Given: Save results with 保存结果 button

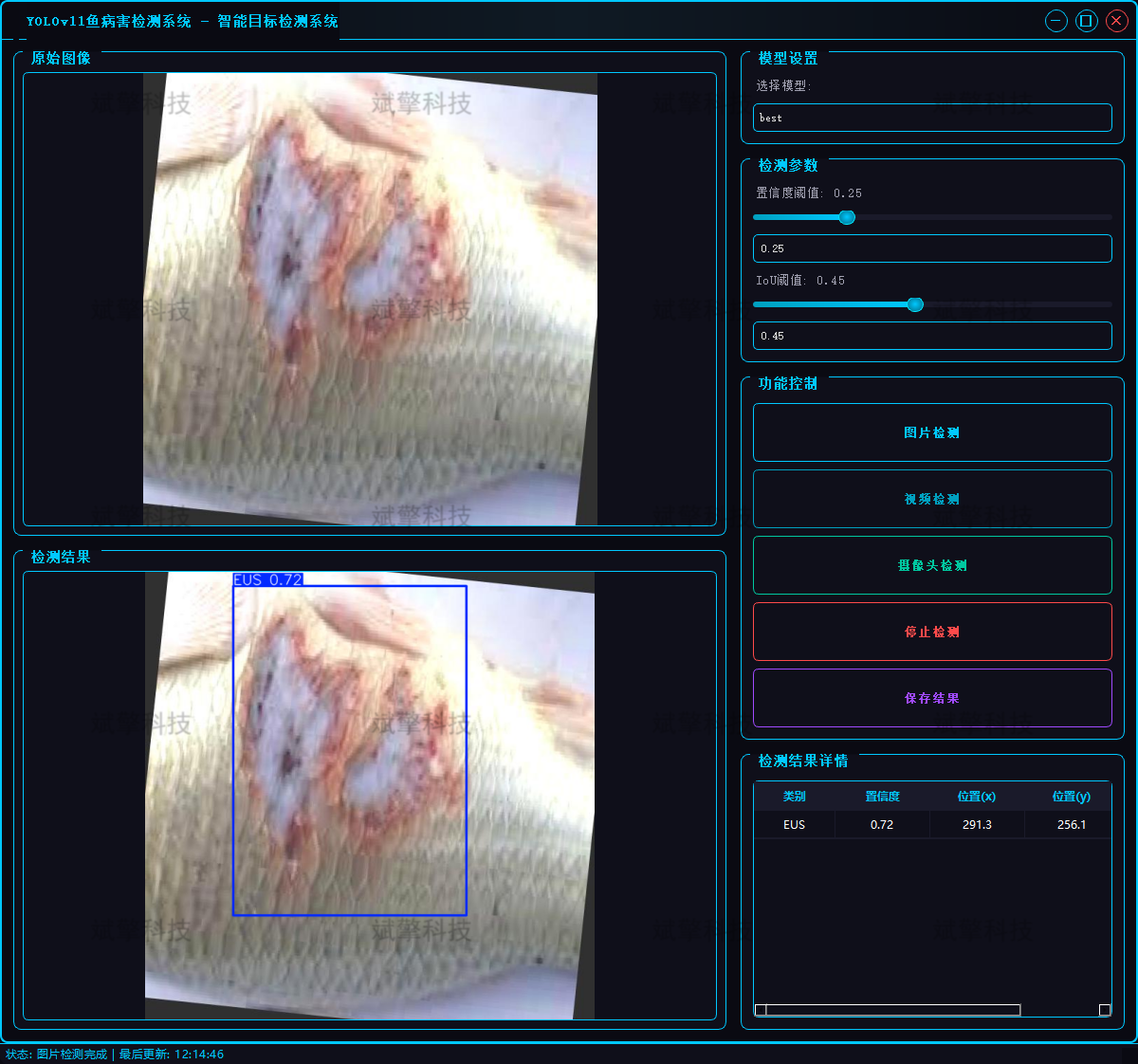Looking at the screenshot, I should pos(932,698).
